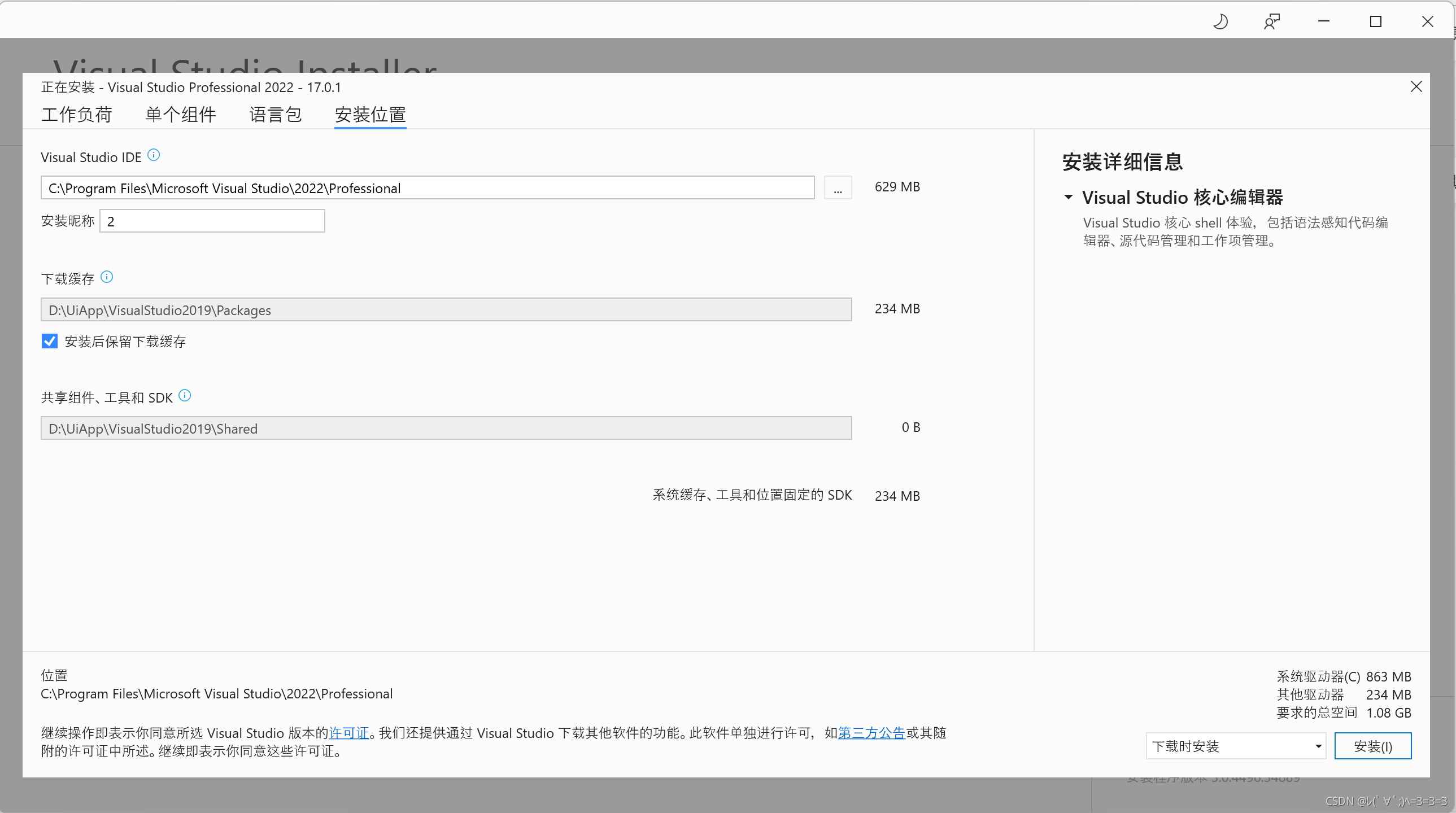Uncheck 安装后保留下载缓存 checkbox
Screen dimensions: 1456x813
(50, 341)
